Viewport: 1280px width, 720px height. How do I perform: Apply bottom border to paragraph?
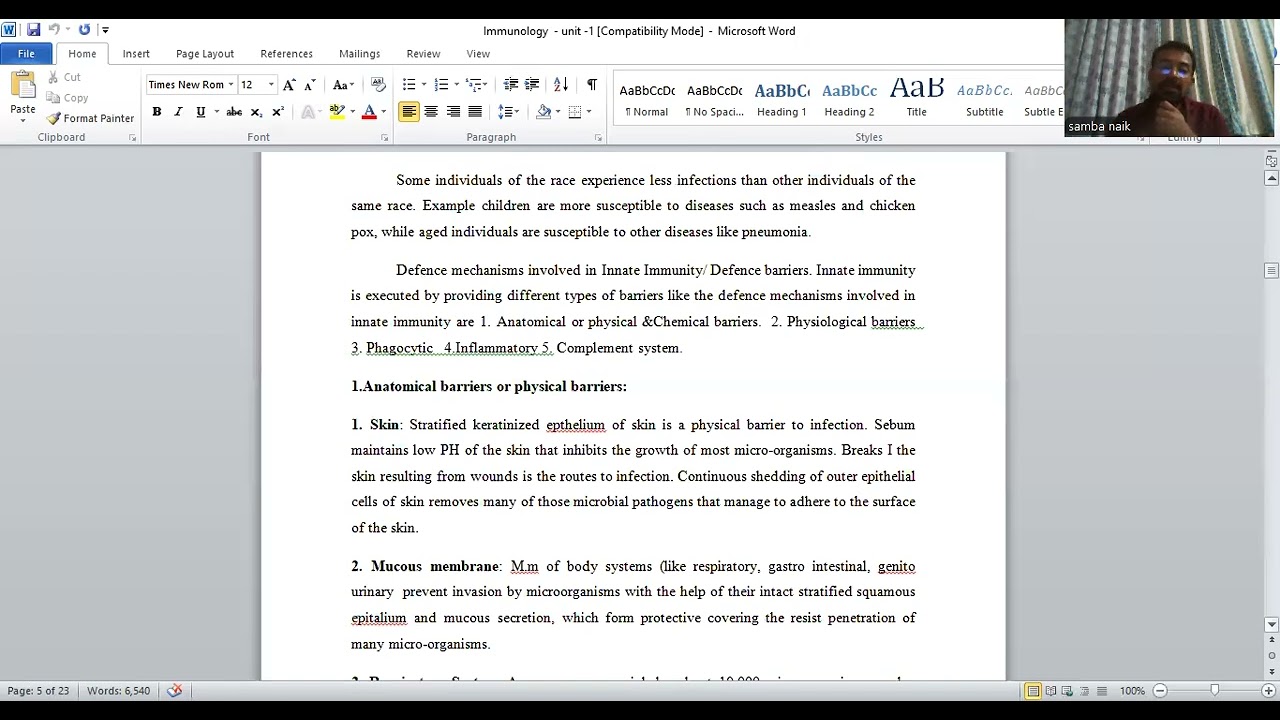pos(575,112)
